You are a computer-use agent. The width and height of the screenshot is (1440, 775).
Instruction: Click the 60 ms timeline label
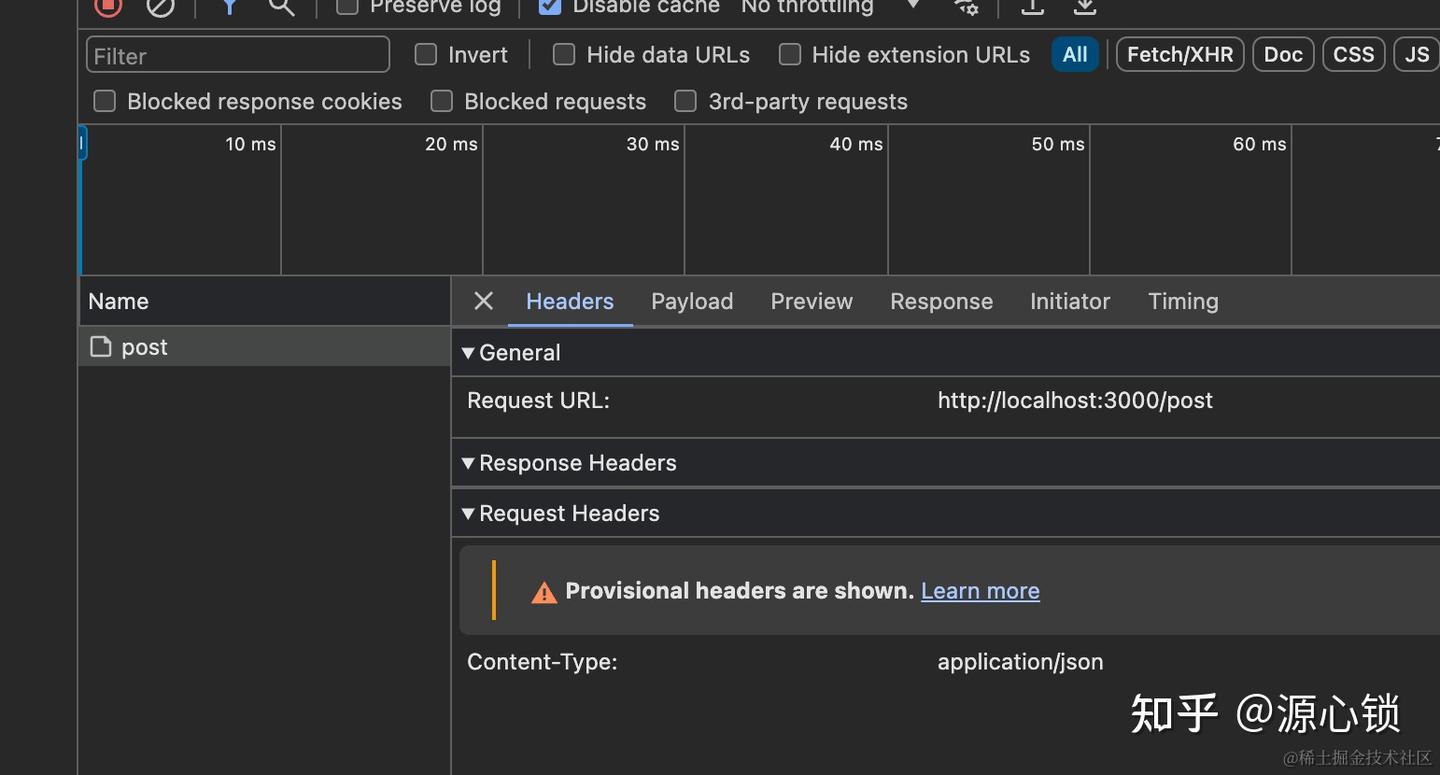tap(1259, 144)
